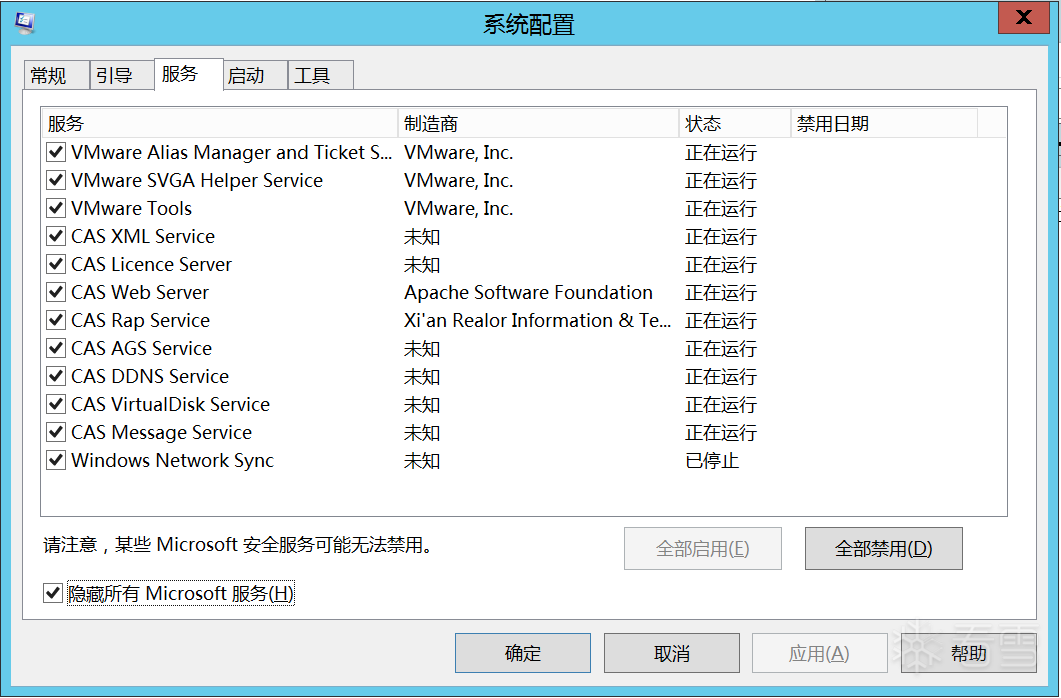The image size is (1061, 698).
Task: Click the 禁用日期 column header
Action: coord(882,124)
